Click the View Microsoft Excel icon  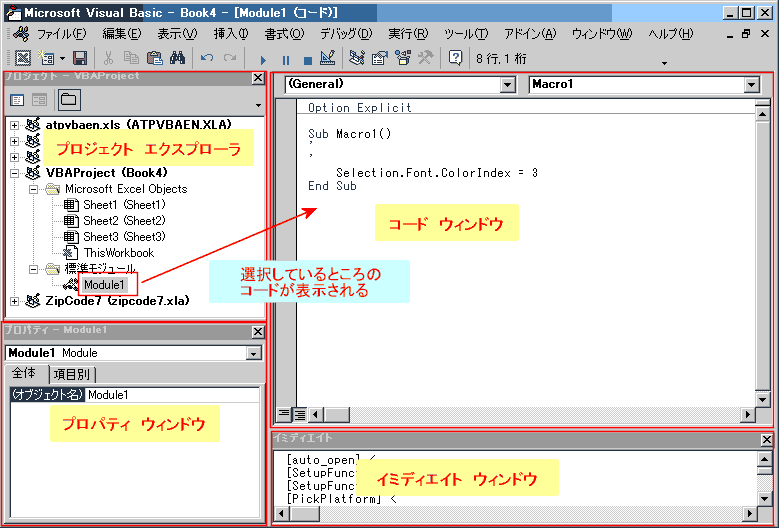pos(23,59)
